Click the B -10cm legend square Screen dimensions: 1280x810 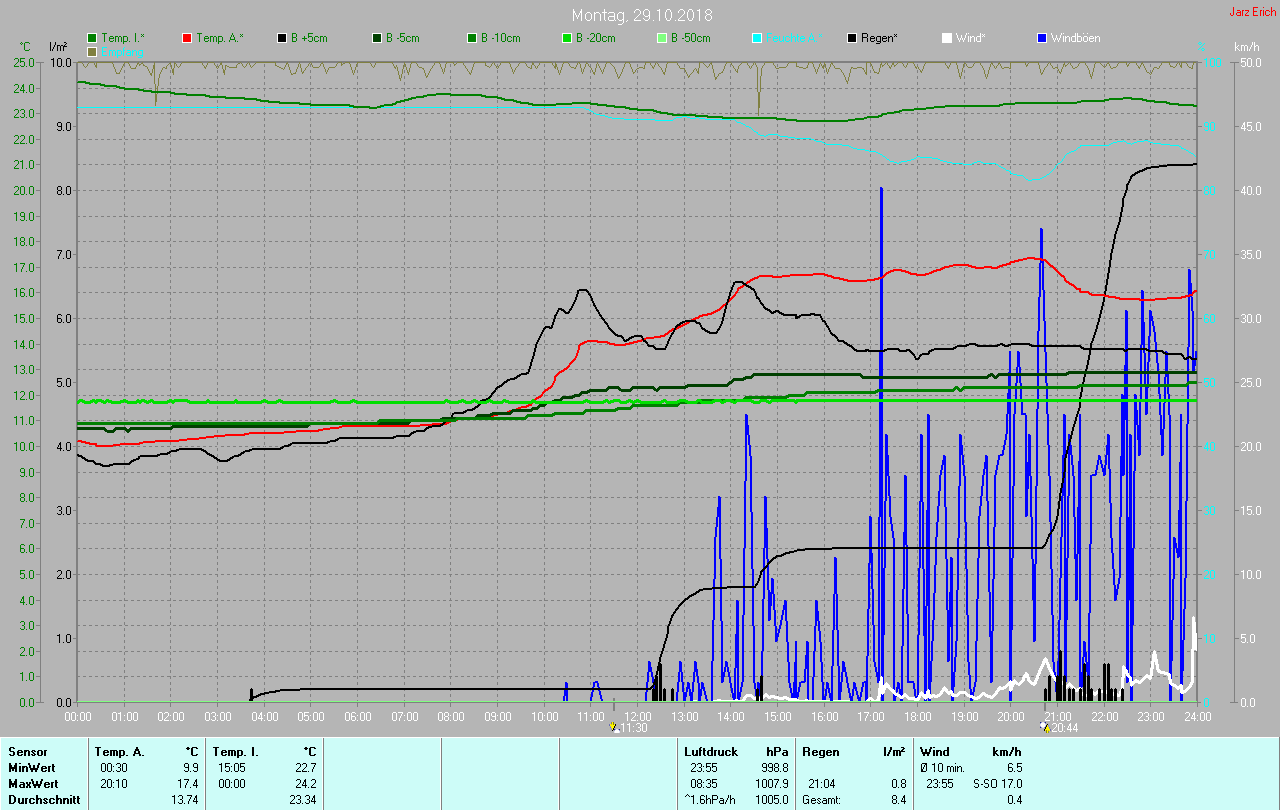coord(472,38)
